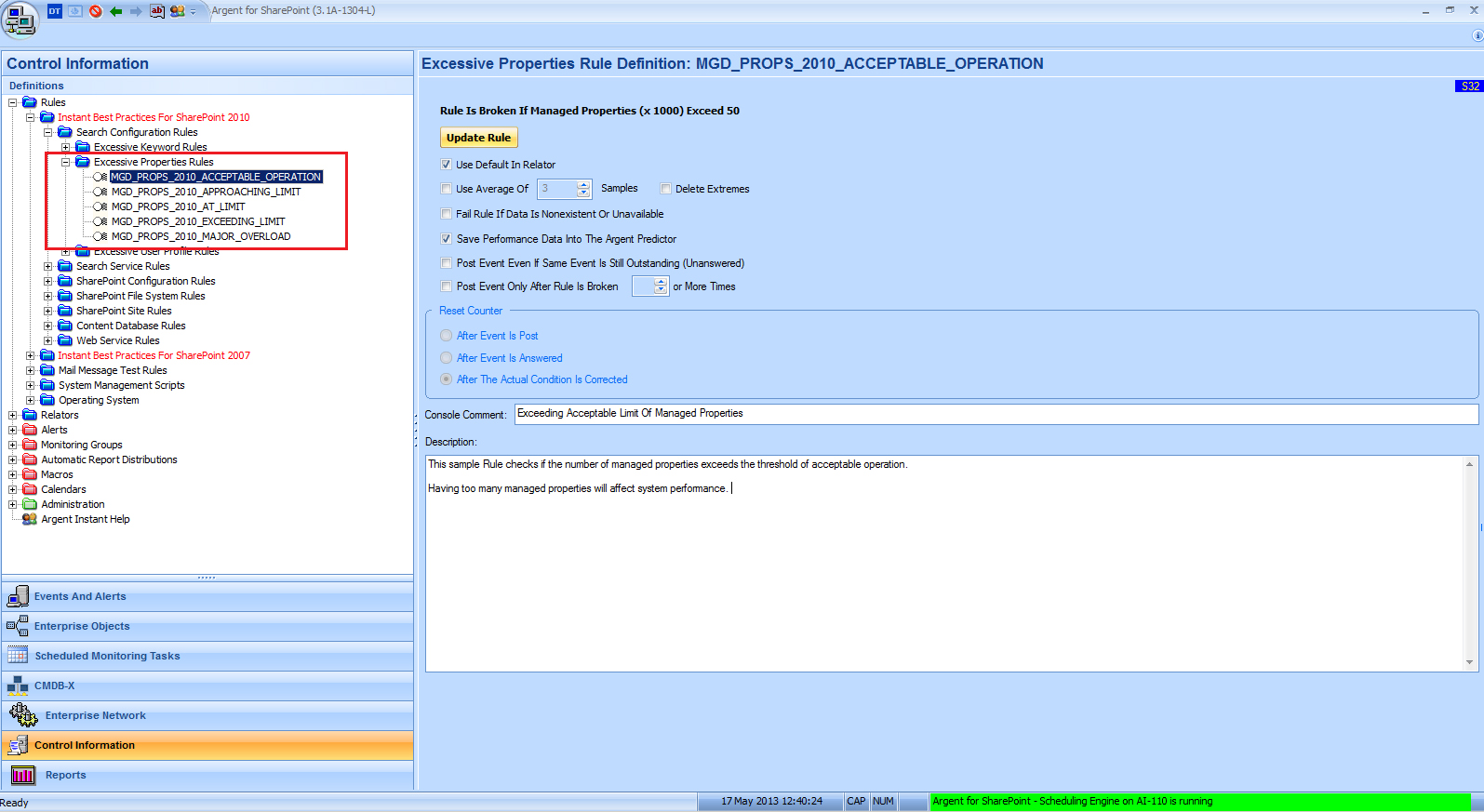Click the red stop icon in toolbar
Image resolution: width=1484 pixels, height=812 pixels.
[95, 11]
